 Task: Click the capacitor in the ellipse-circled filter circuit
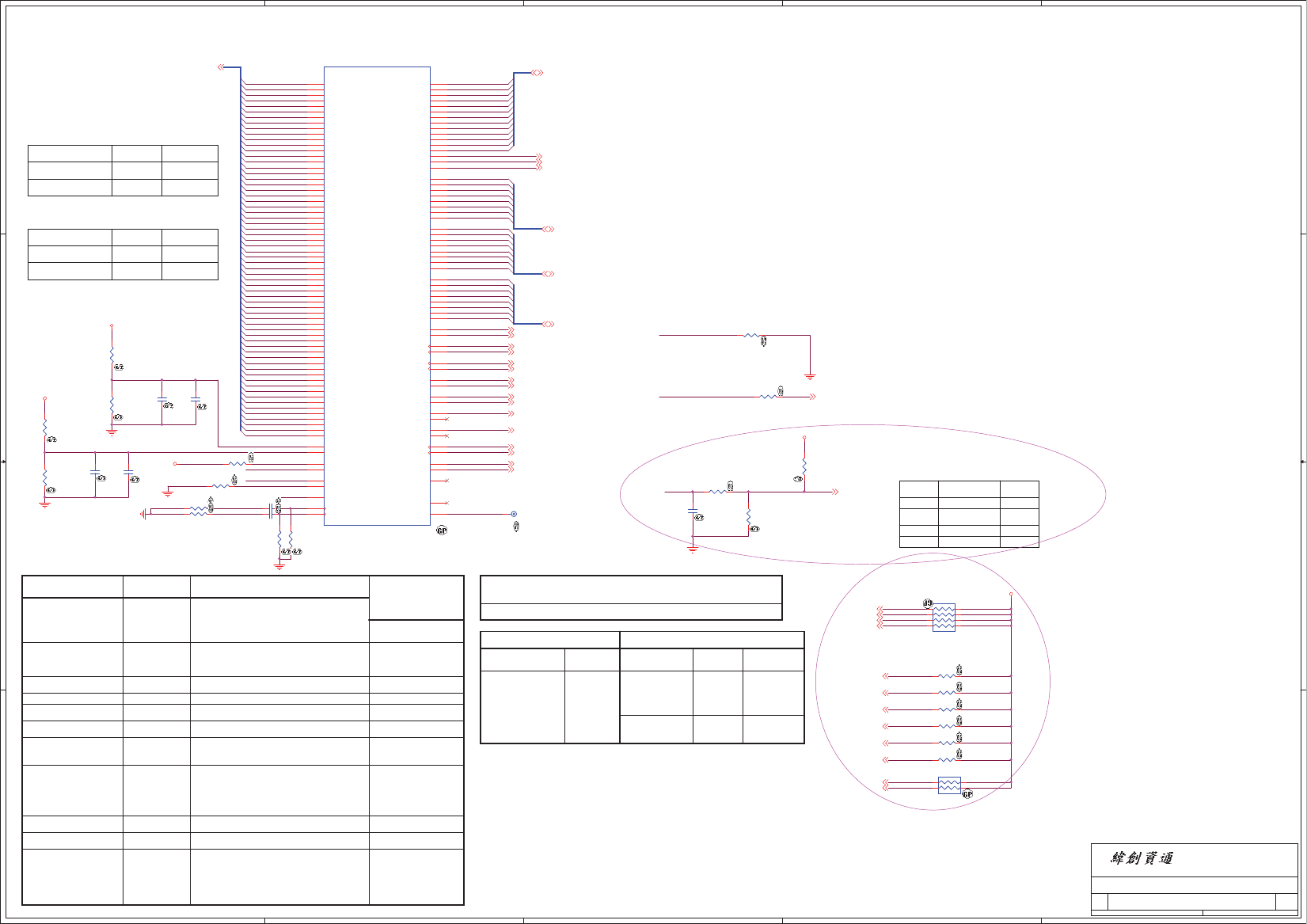(693, 511)
